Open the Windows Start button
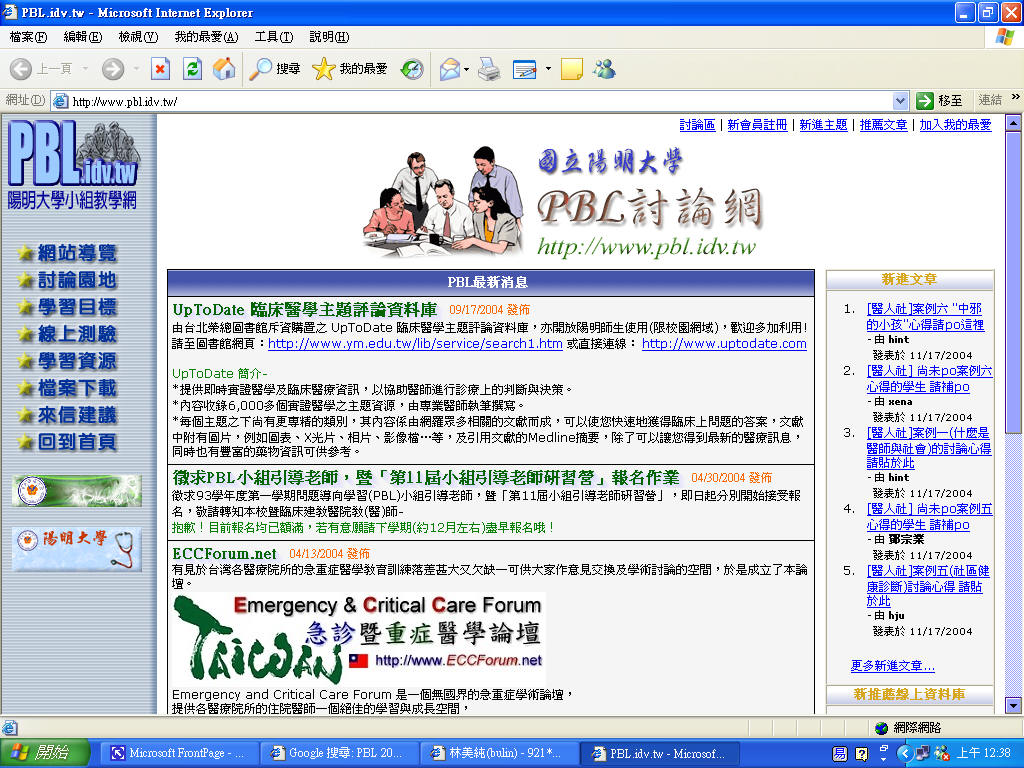 pos(44,753)
